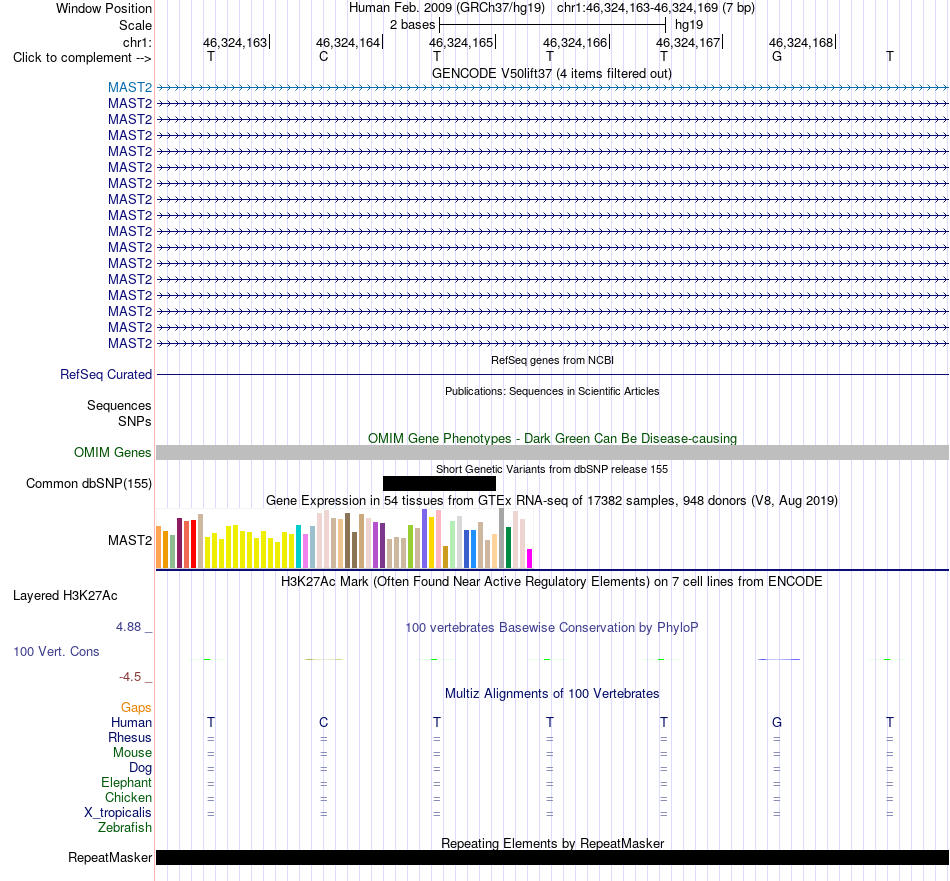Click the scale bar line for 2 bases
The image size is (950, 881).
tap(553, 25)
